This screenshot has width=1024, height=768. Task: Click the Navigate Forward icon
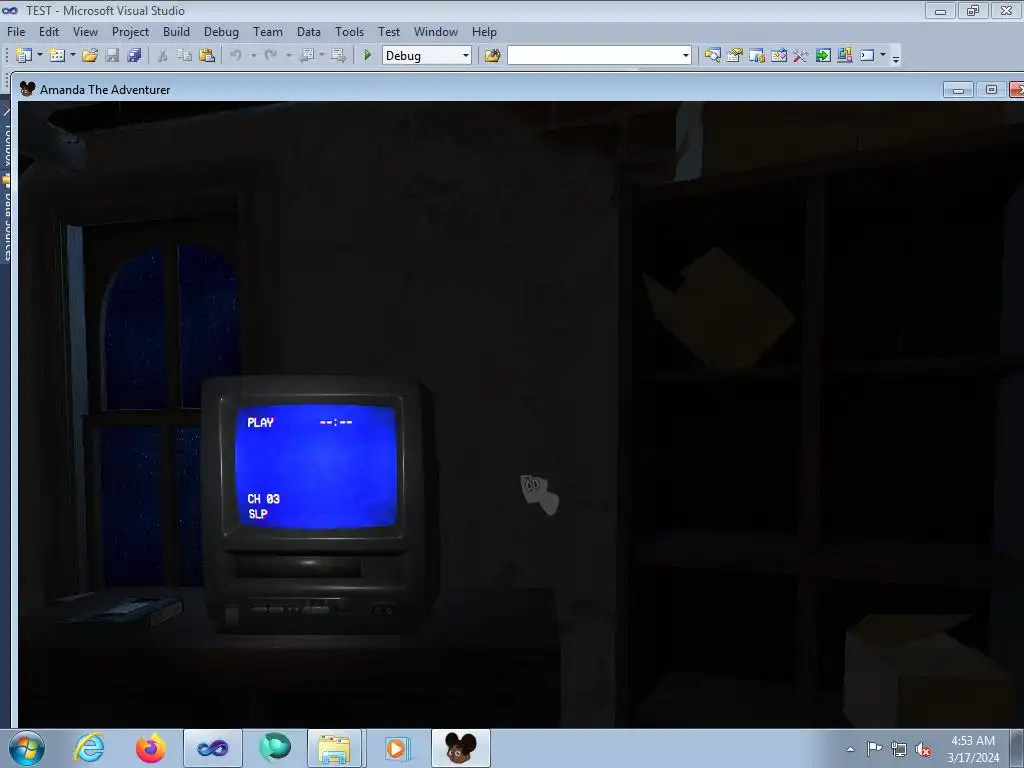(x=338, y=56)
